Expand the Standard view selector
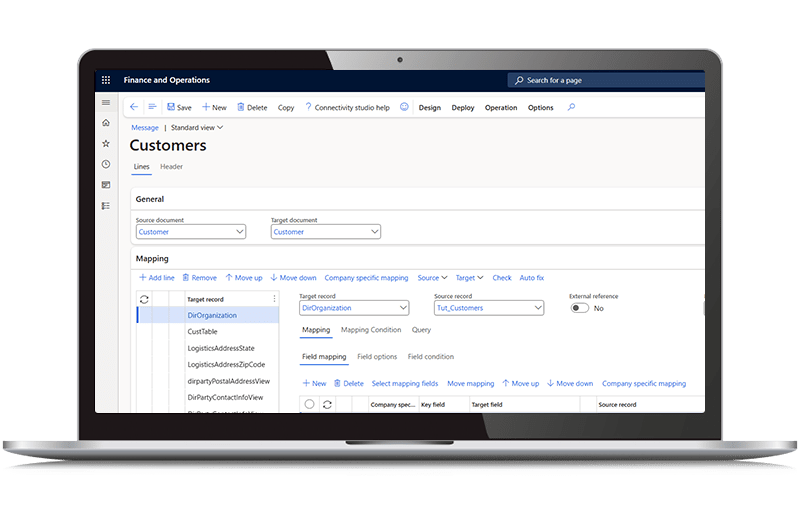Image resolution: width=800 pixels, height=507 pixels. pyautogui.click(x=197, y=128)
